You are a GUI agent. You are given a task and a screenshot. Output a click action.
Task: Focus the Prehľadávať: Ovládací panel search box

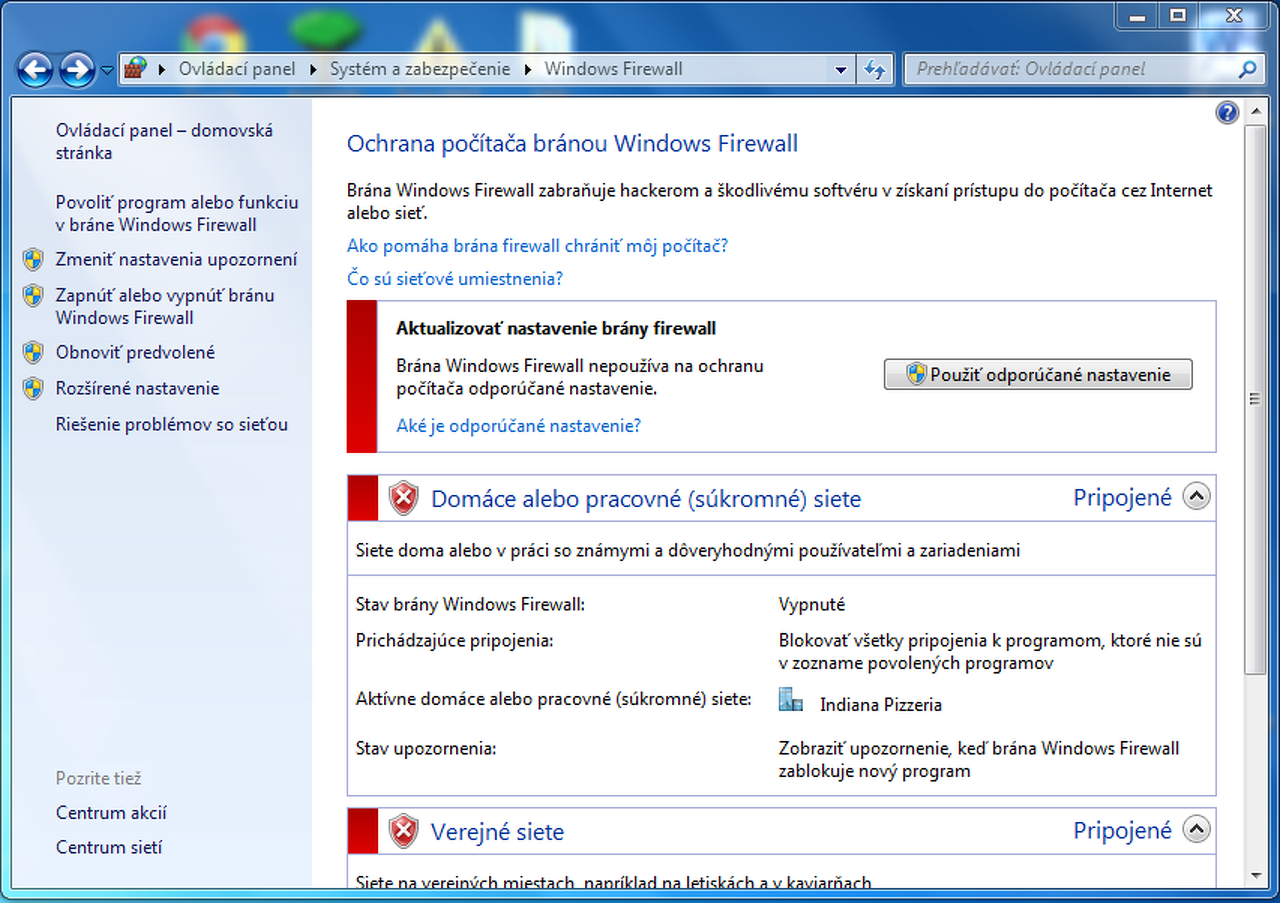click(1070, 69)
